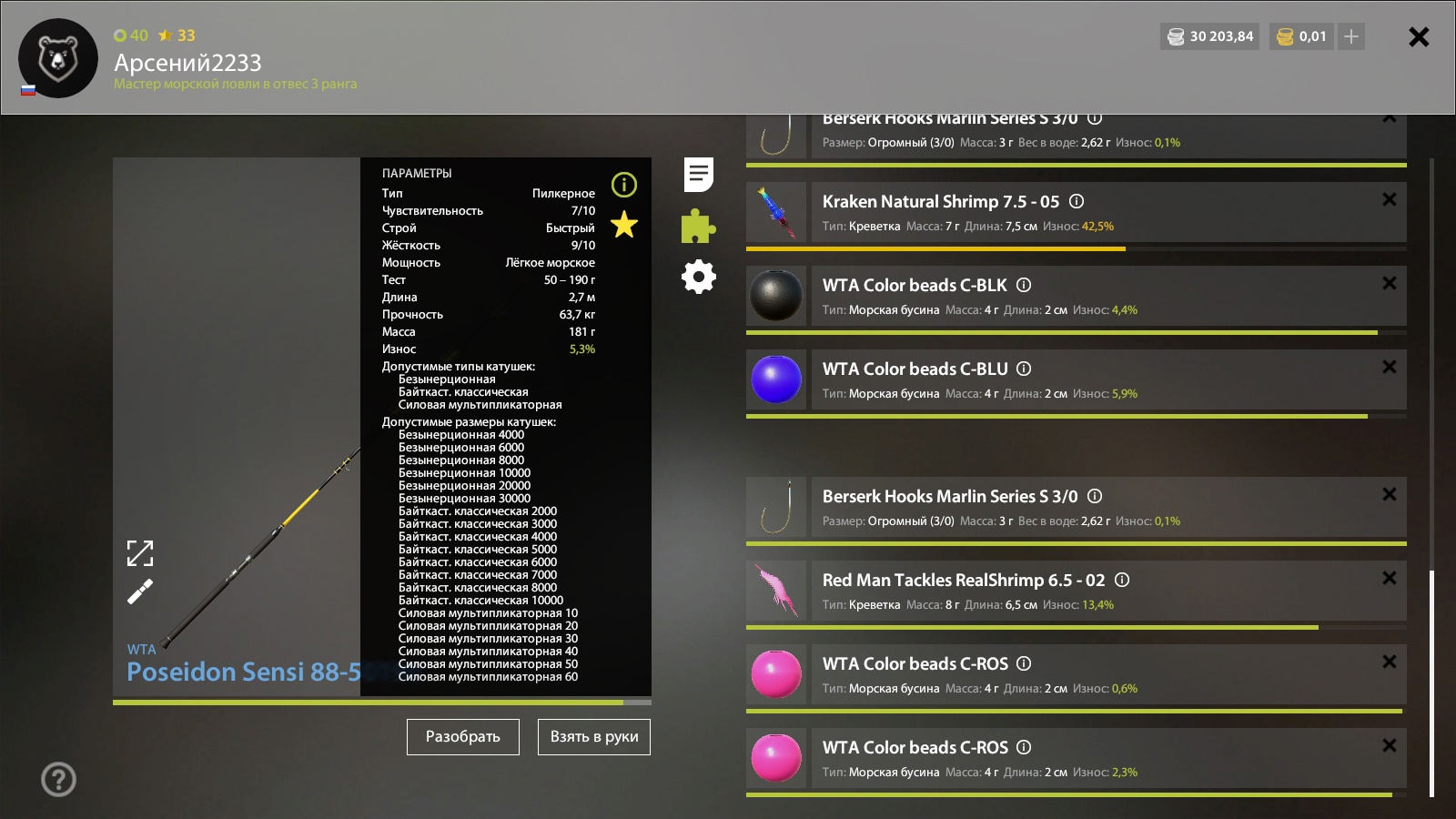Click the Poseidon Sensi 88-5 rod name
This screenshot has height=819, width=1456.
click(x=244, y=672)
